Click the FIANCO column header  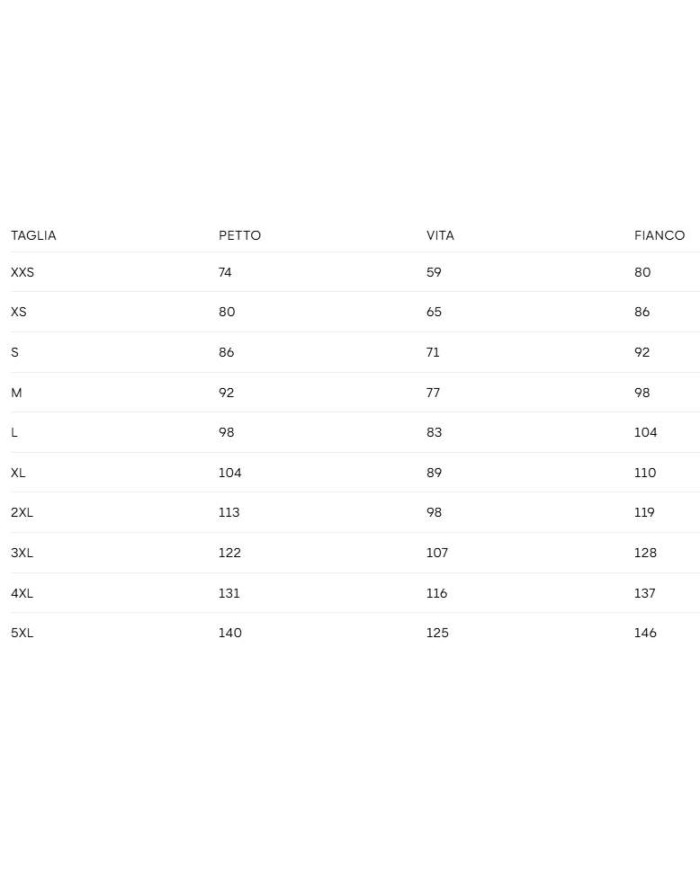click(x=659, y=236)
